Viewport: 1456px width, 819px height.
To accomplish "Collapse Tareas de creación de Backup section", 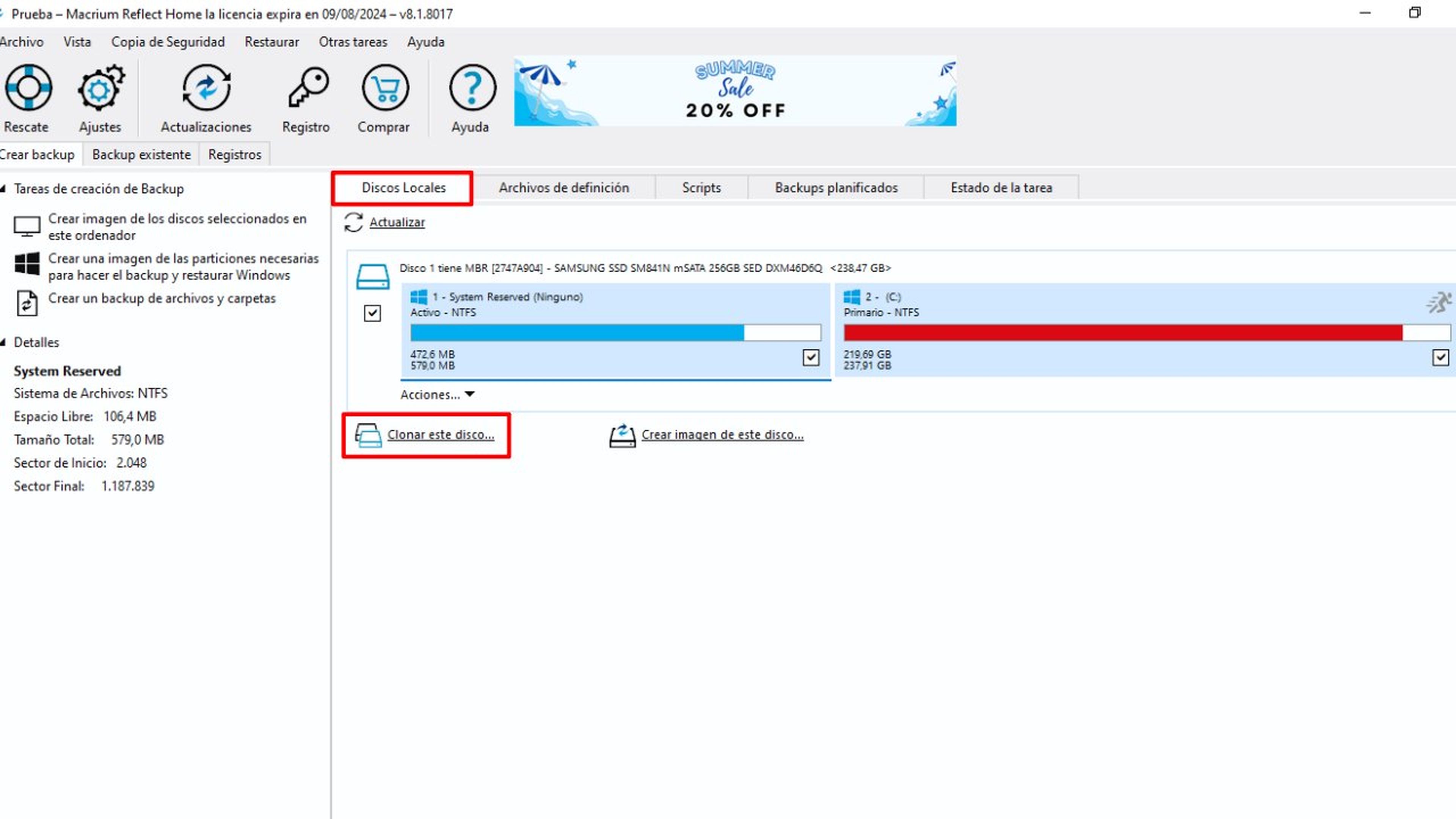I will 3,189.
